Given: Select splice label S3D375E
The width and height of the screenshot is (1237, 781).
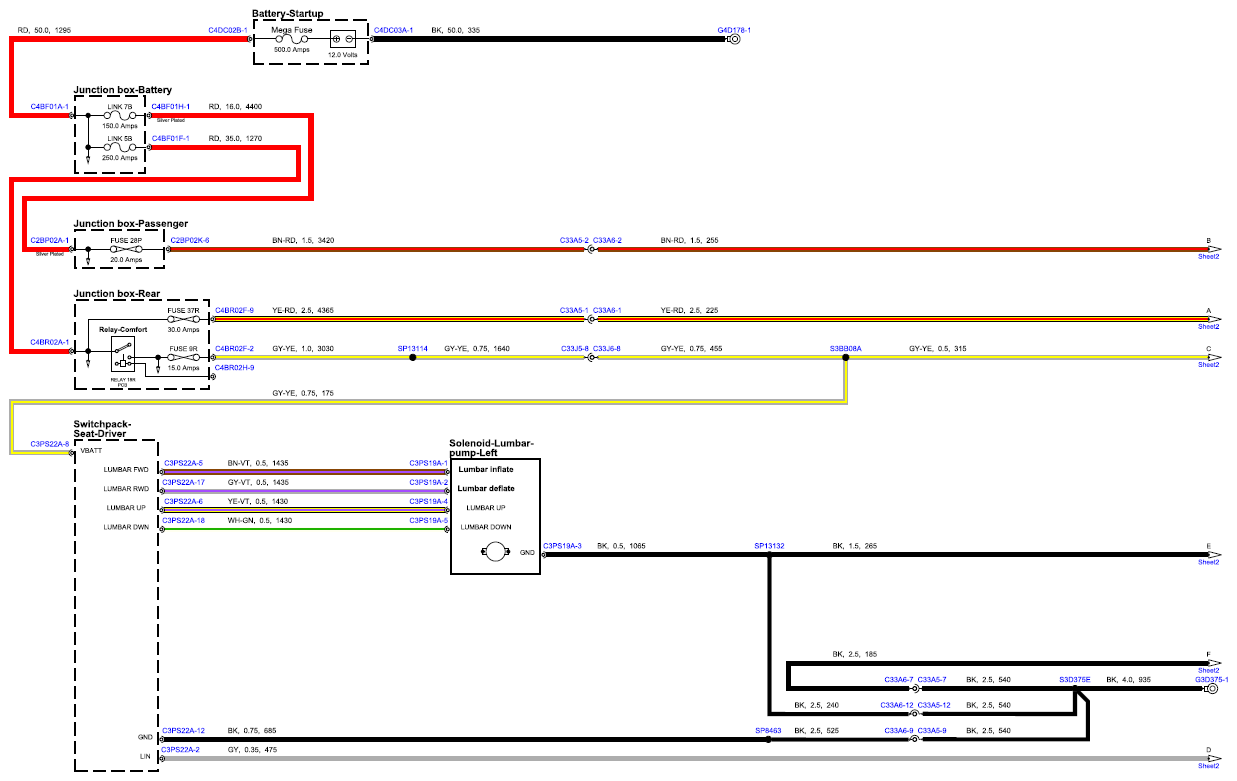Looking at the screenshot, I should 1075,680.
